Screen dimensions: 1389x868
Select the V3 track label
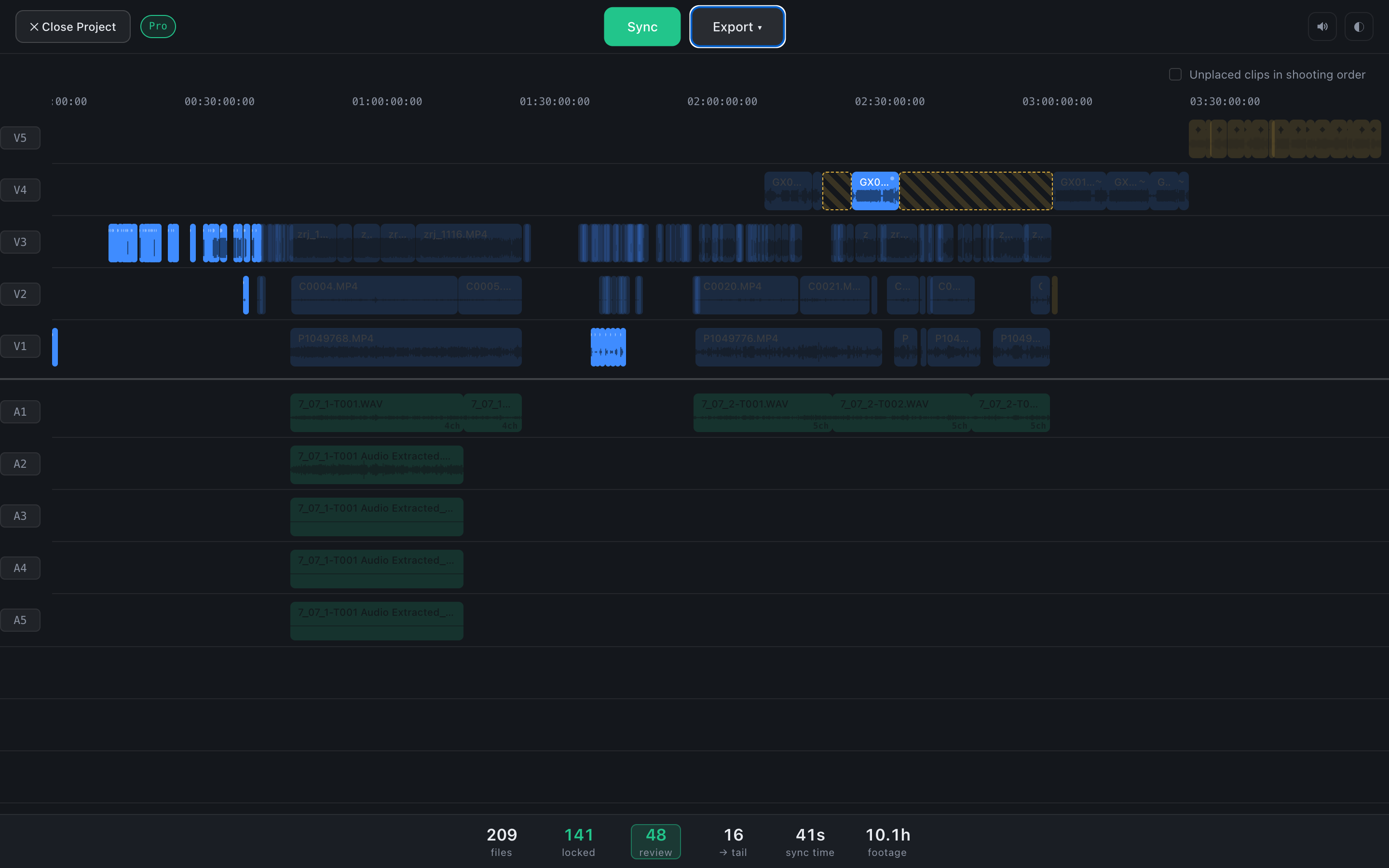20,242
